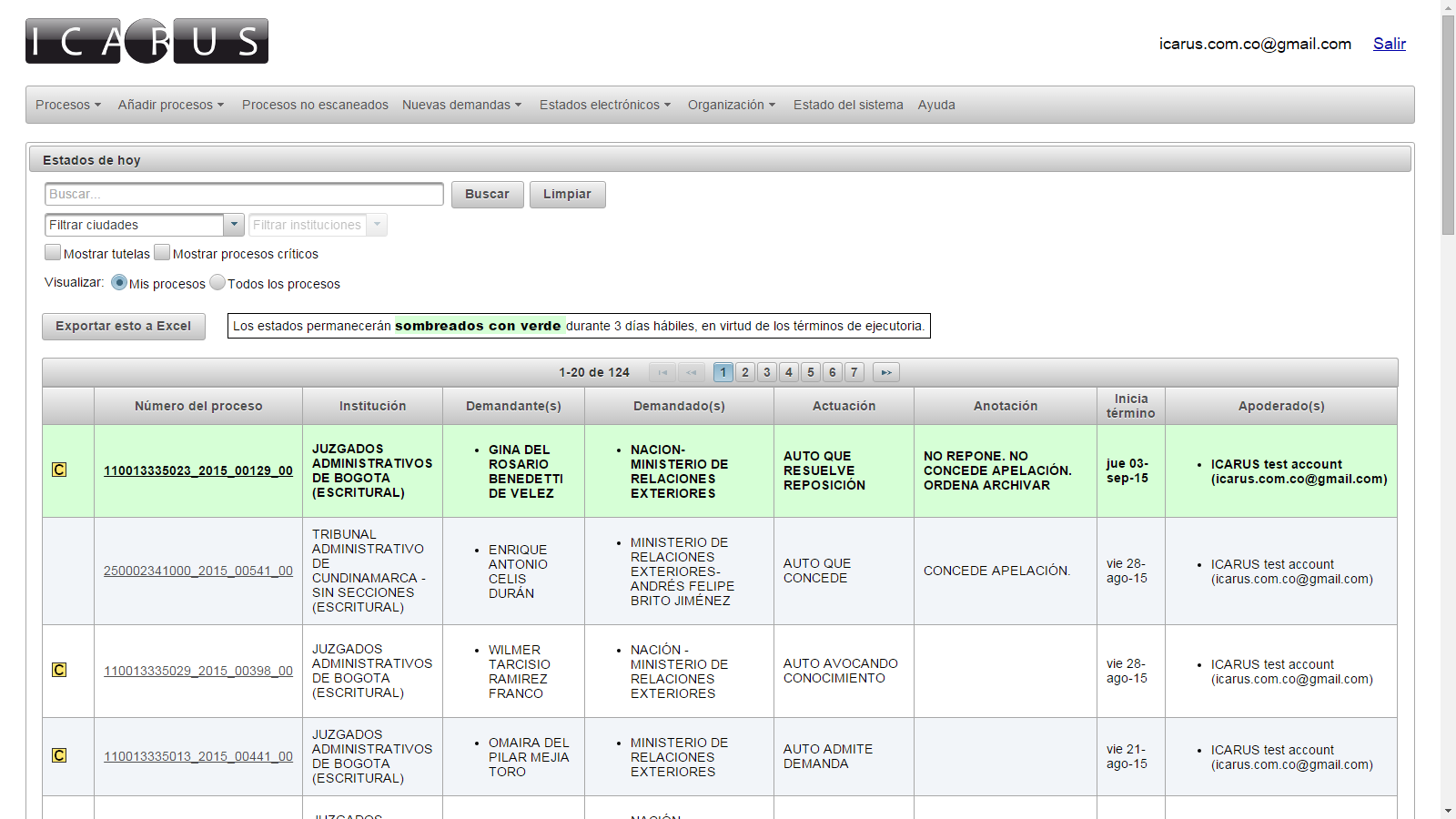Click the Inicia término column header
Image resolution: width=1456 pixels, height=819 pixels.
(1131, 406)
